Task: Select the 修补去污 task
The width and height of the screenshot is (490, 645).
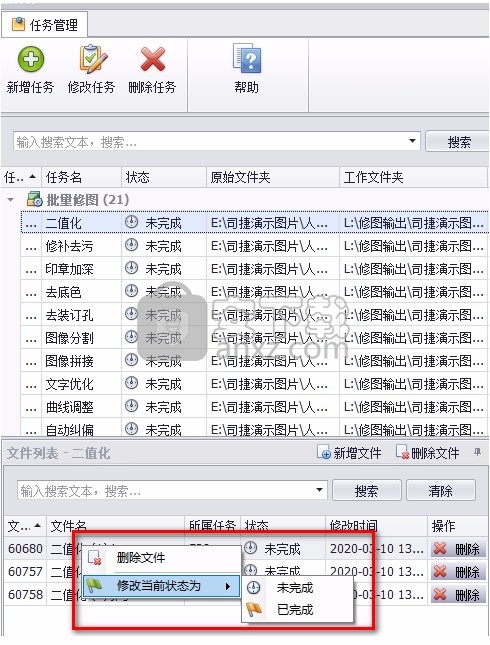Action: [x=69, y=246]
